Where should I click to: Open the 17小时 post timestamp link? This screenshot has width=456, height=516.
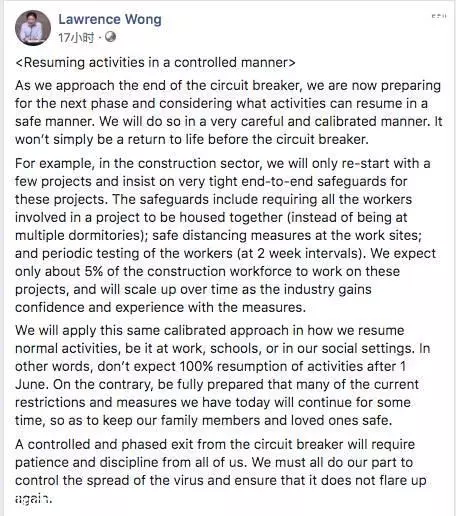pos(76,38)
